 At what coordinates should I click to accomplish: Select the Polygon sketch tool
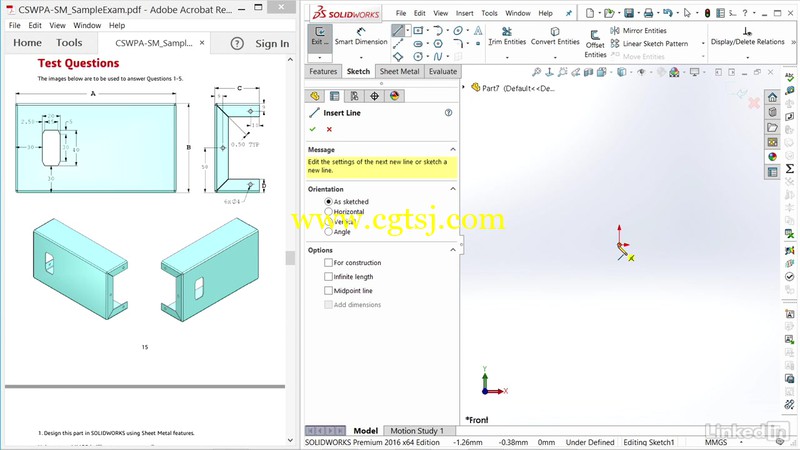point(438,44)
